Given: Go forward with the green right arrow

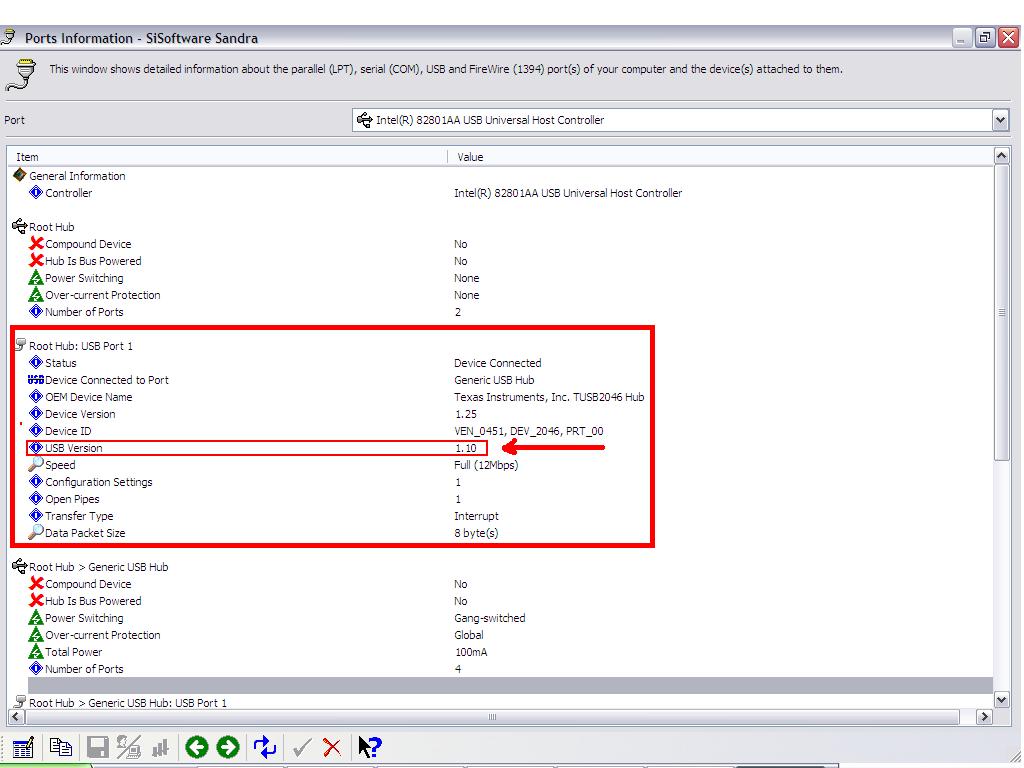Looking at the screenshot, I should pyautogui.click(x=228, y=746).
